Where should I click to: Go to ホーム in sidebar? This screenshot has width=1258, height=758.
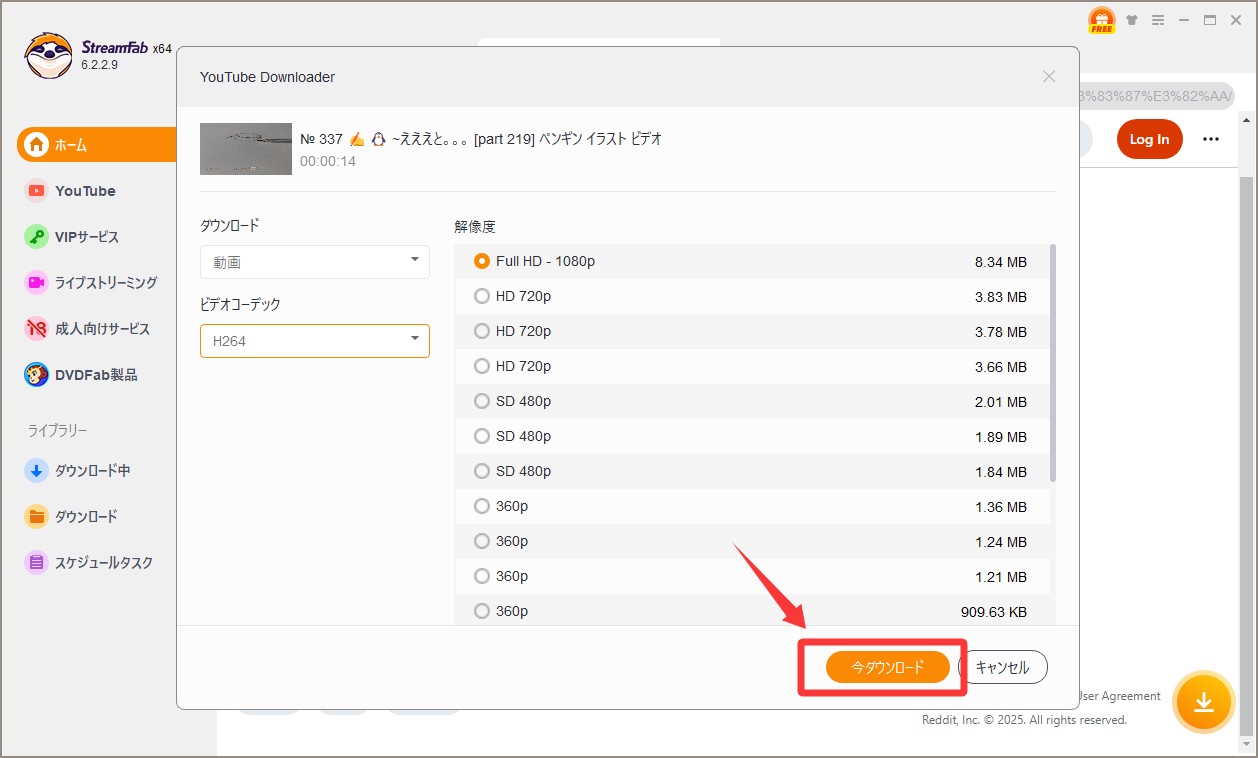[x=97, y=144]
